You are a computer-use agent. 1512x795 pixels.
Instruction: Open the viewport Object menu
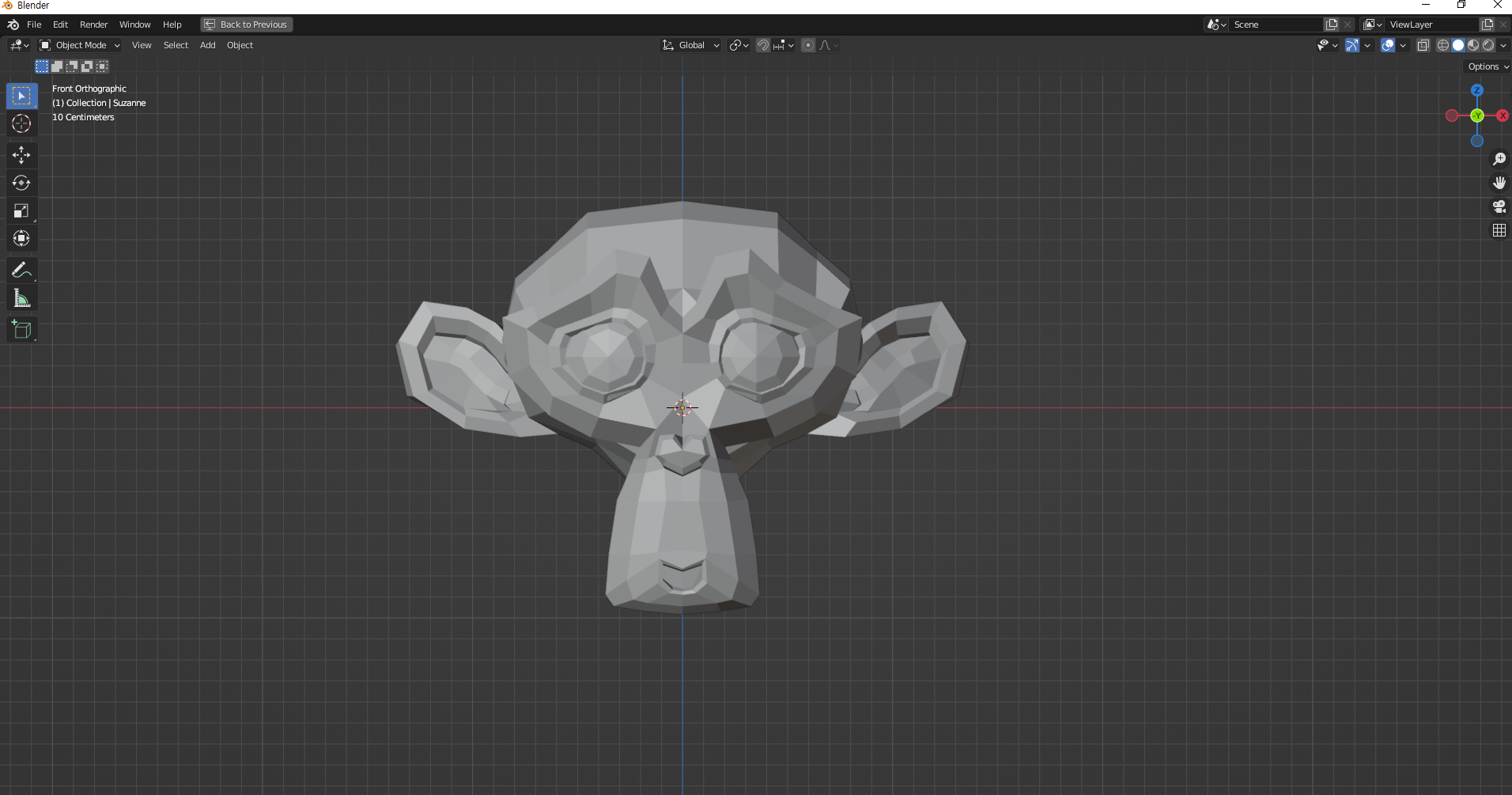(240, 45)
